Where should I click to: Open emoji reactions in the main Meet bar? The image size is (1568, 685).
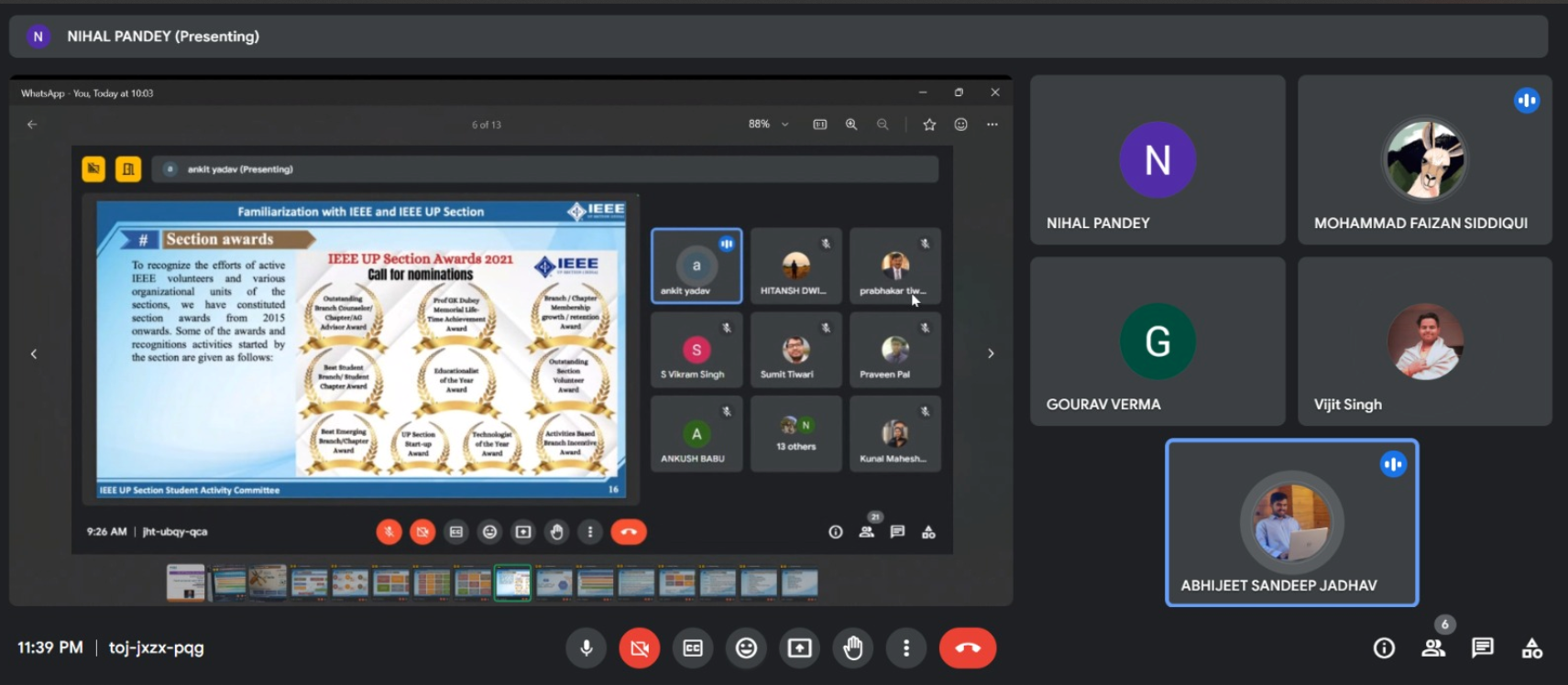747,648
